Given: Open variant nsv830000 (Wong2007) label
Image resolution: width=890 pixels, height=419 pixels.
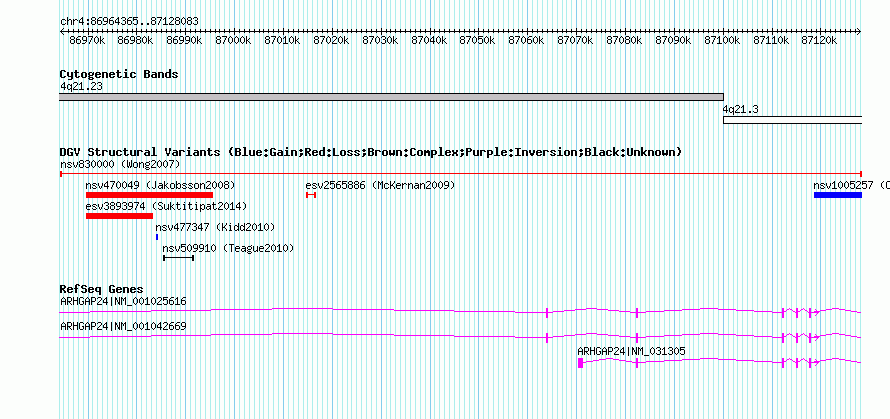Looking at the screenshot, I should (x=120, y=164).
